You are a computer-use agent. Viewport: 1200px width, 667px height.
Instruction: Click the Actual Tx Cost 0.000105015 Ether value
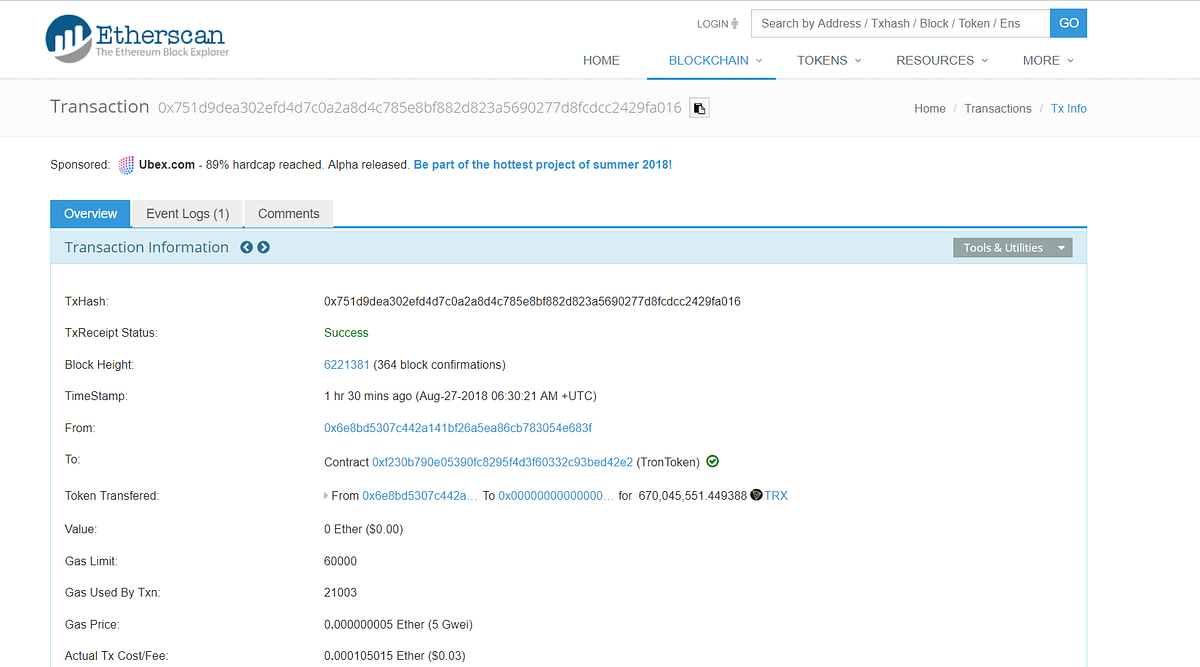click(x=395, y=656)
